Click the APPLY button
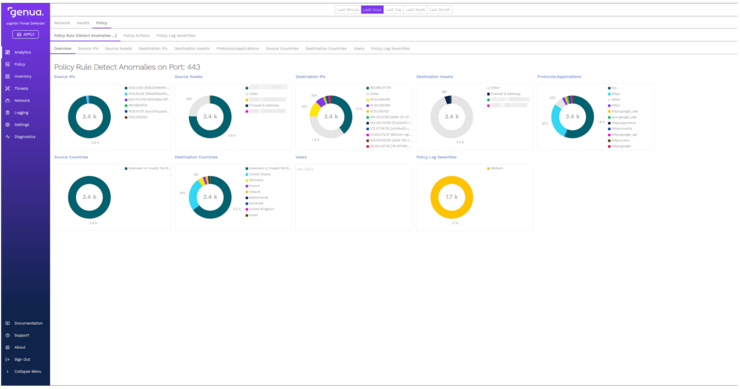Viewport: 740px width, 389px height. pyautogui.click(x=25, y=34)
